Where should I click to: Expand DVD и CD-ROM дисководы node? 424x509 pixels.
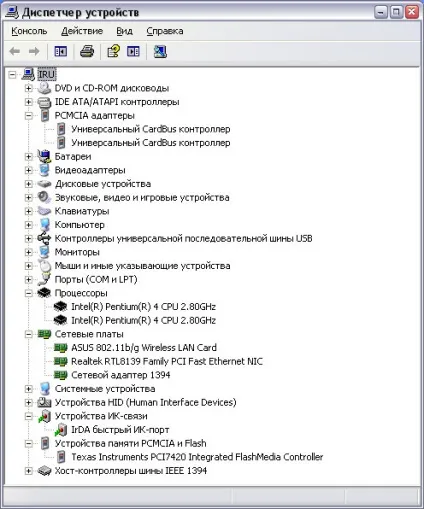pos(29,88)
